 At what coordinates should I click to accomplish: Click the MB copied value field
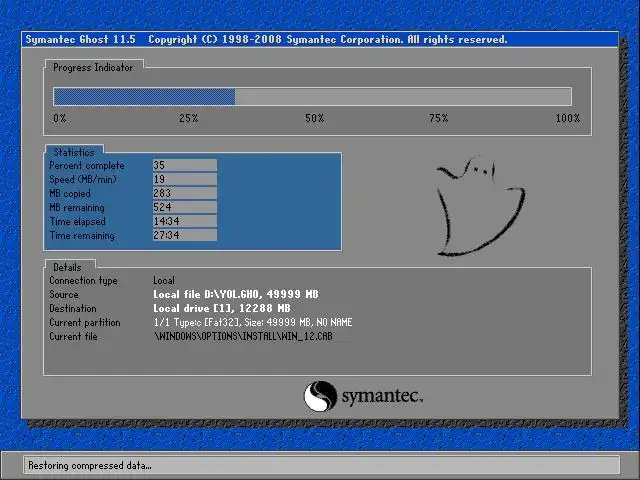point(184,193)
